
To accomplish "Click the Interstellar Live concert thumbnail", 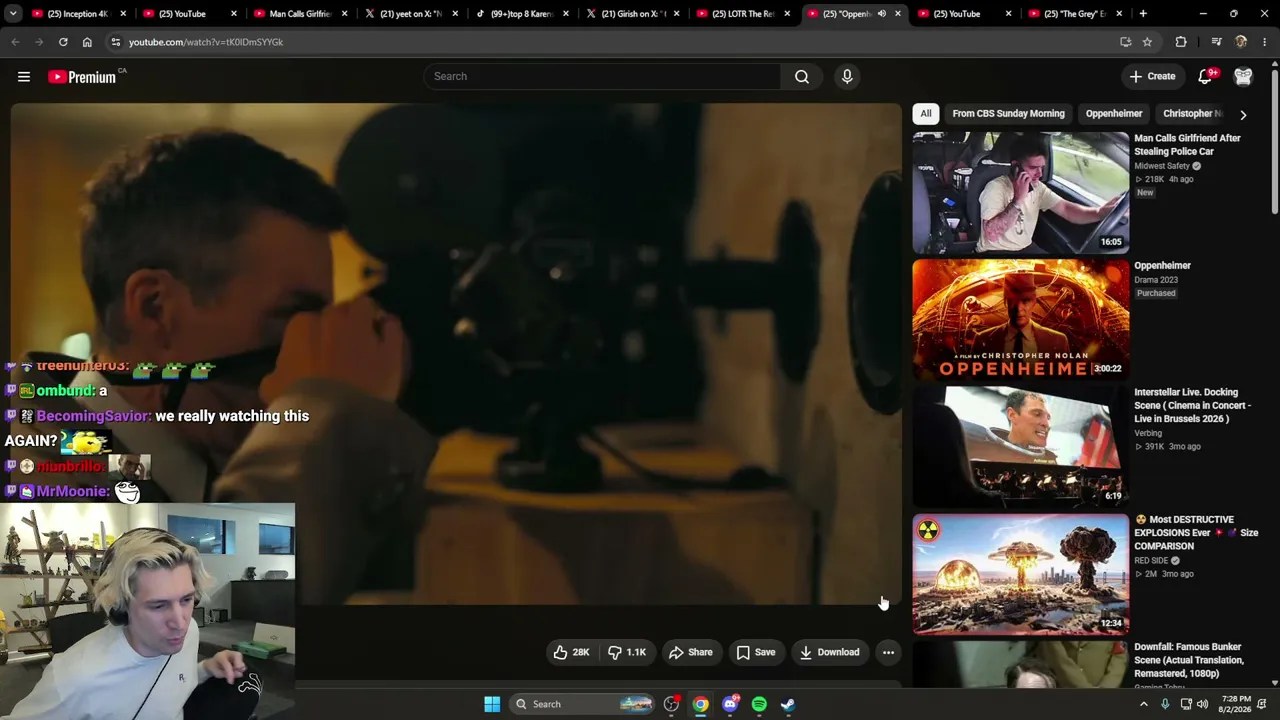I will (1020, 446).
